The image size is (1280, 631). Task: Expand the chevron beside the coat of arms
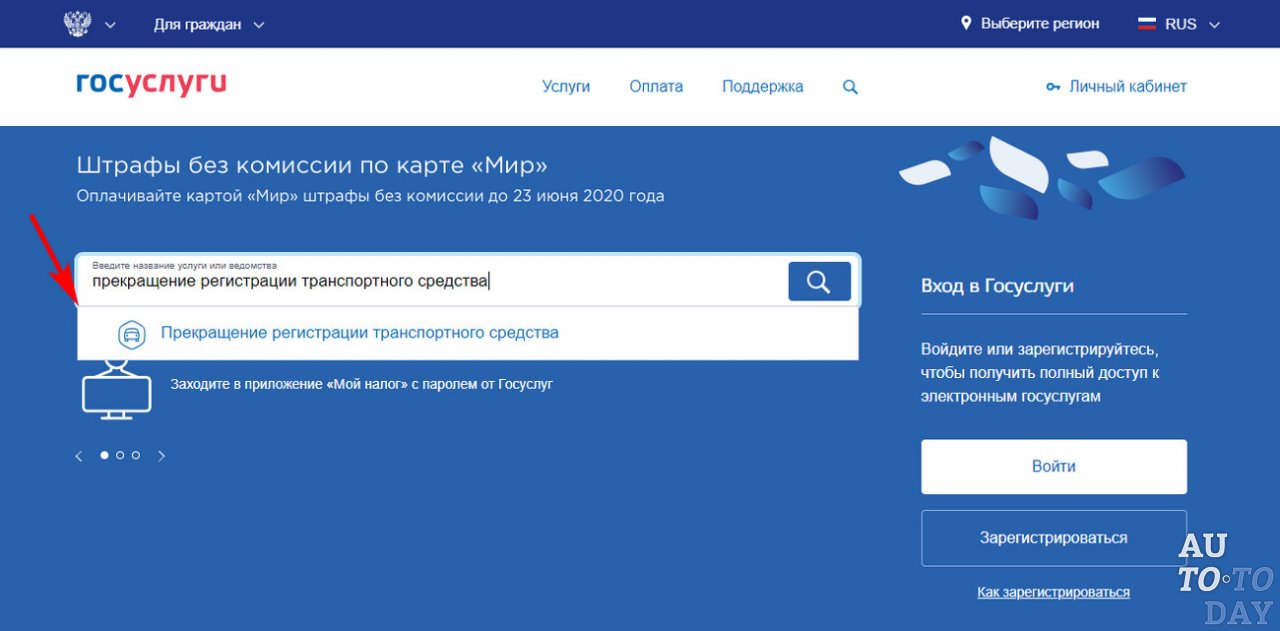tap(111, 23)
